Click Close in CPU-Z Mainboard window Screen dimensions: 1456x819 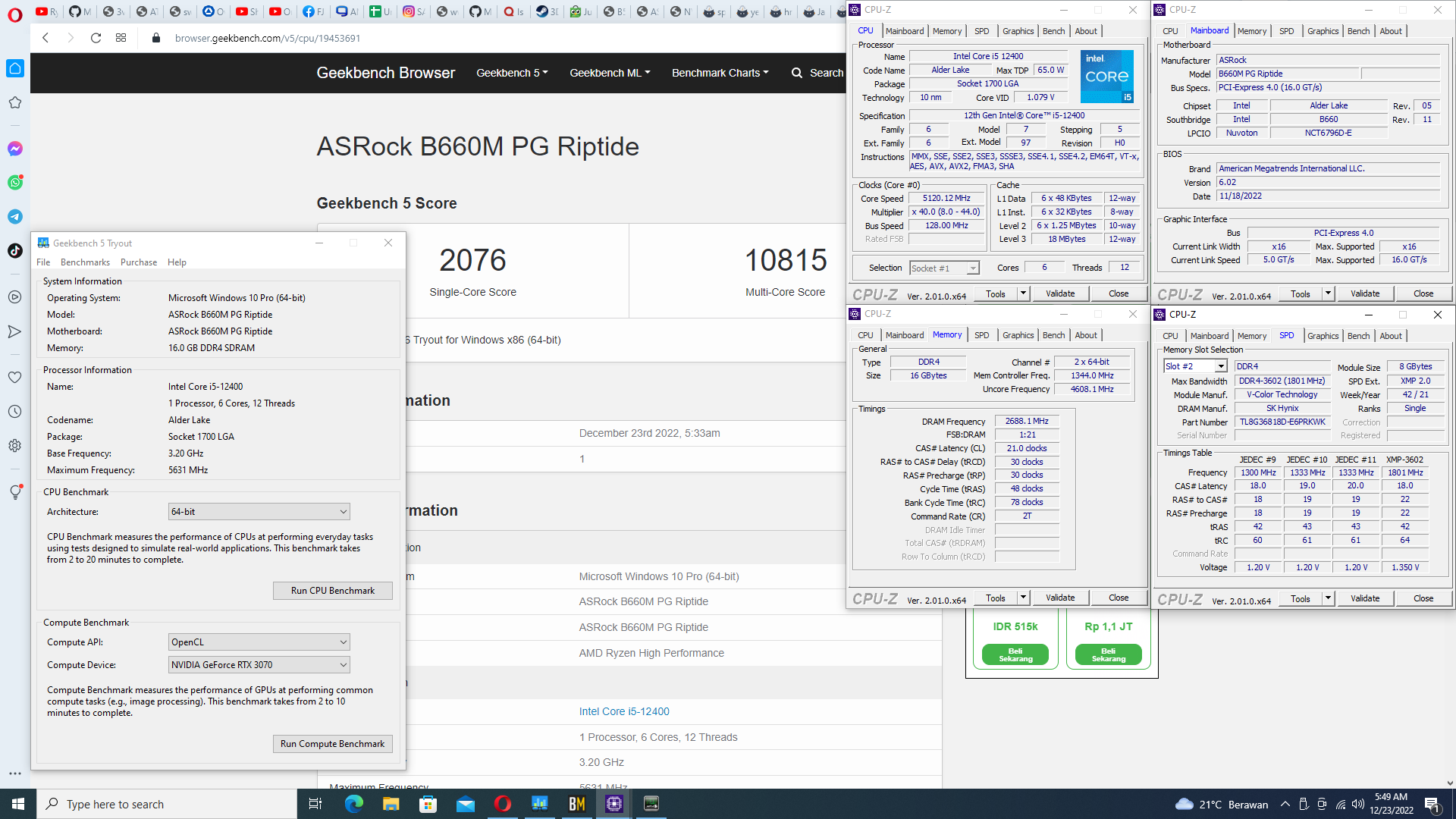(1423, 293)
